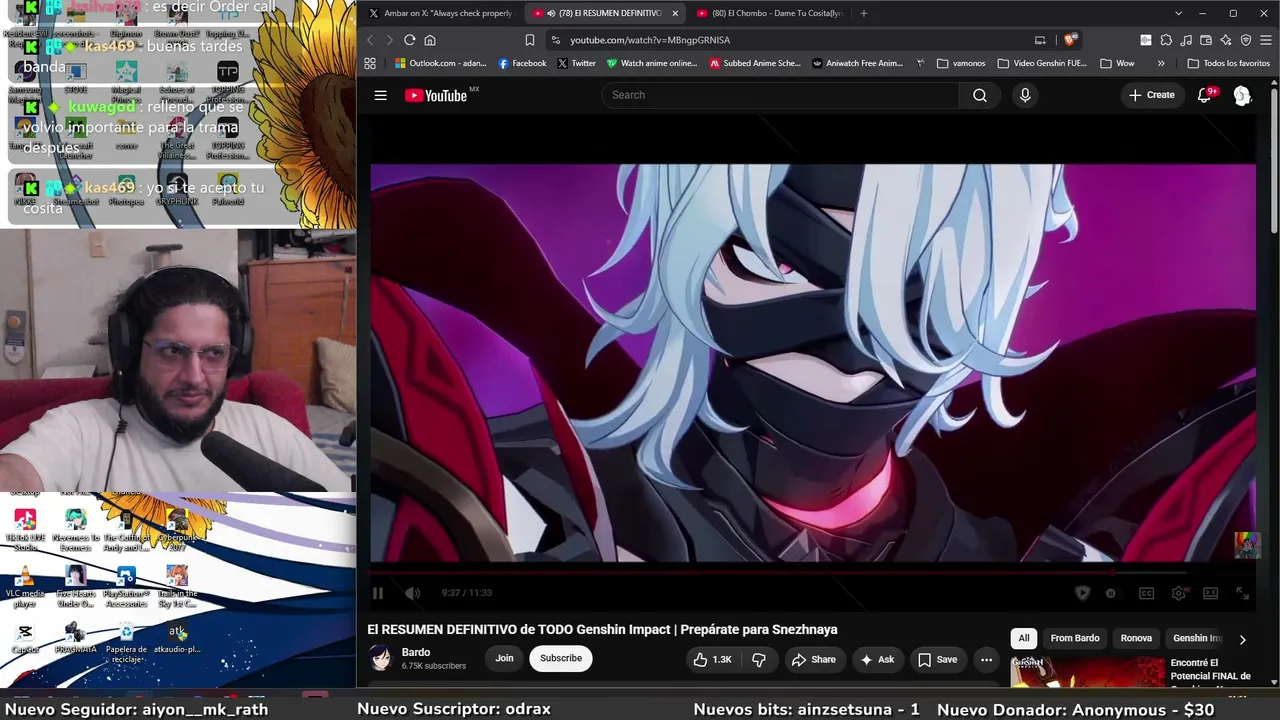Go to the browser home page

430,40
